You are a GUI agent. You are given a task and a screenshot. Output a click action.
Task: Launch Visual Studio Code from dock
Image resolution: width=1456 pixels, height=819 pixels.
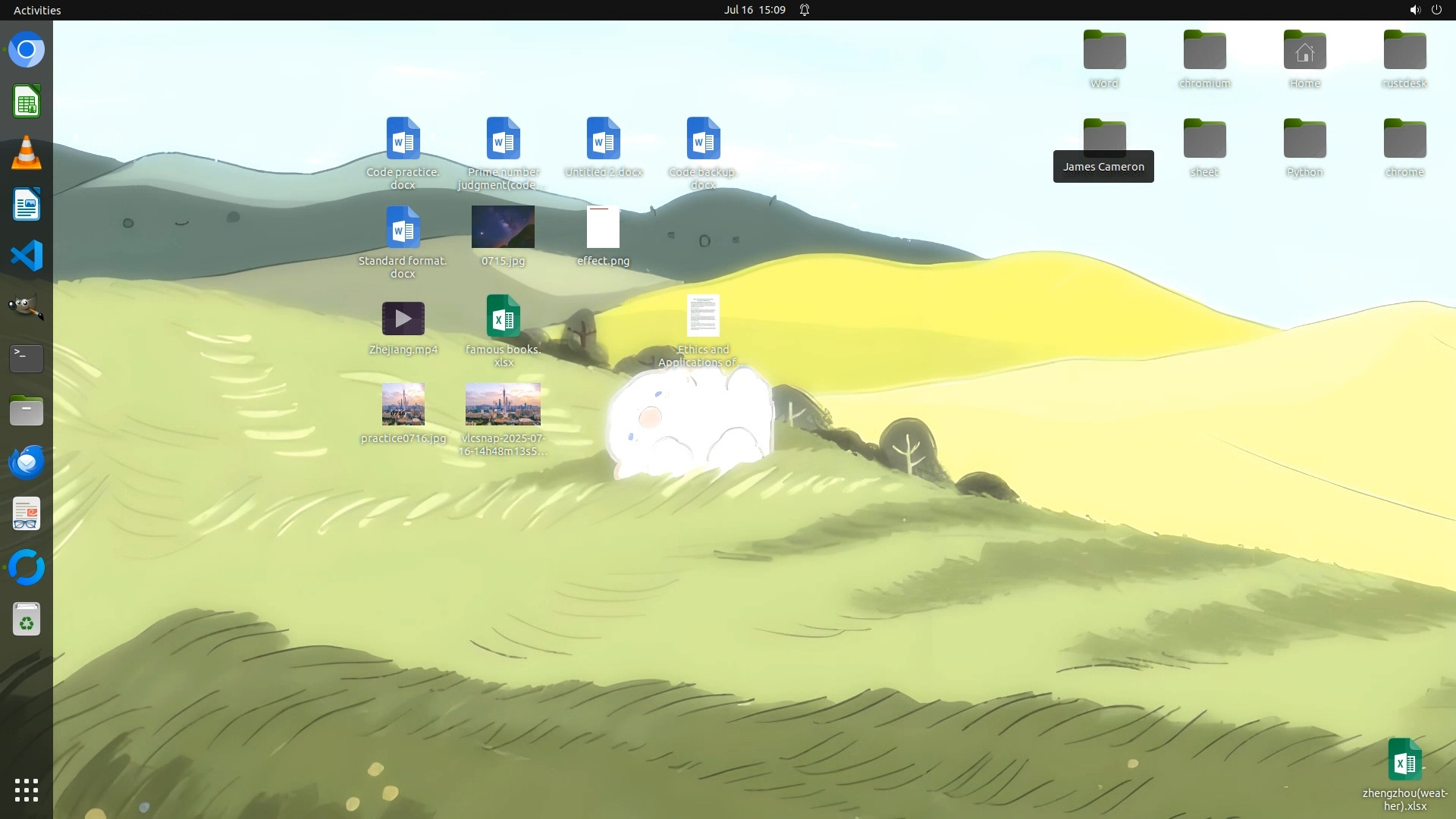click(x=27, y=256)
